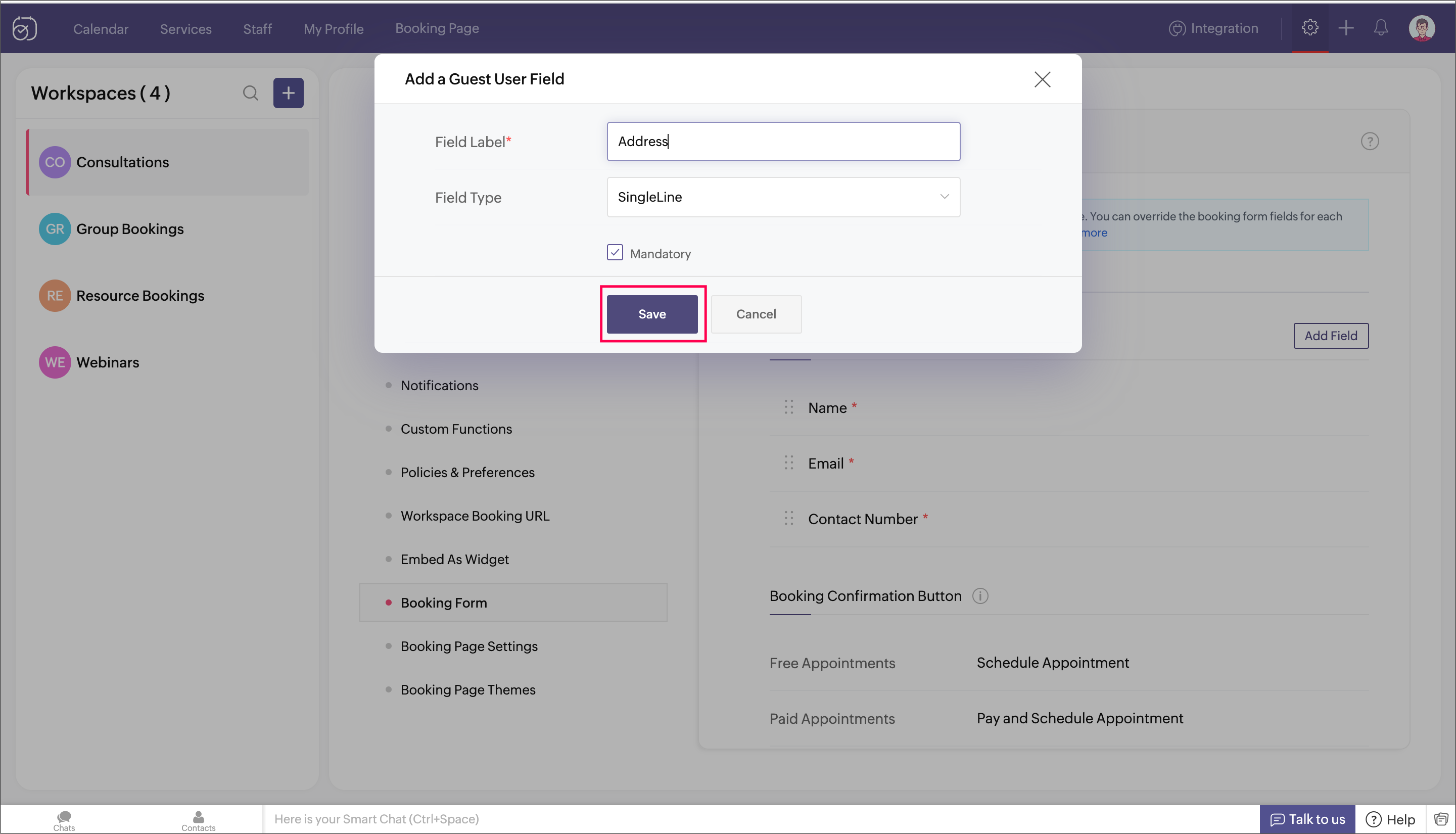Expand the Field Type dropdown
Screen dimensions: 1456x834
click(x=783, y=197)
